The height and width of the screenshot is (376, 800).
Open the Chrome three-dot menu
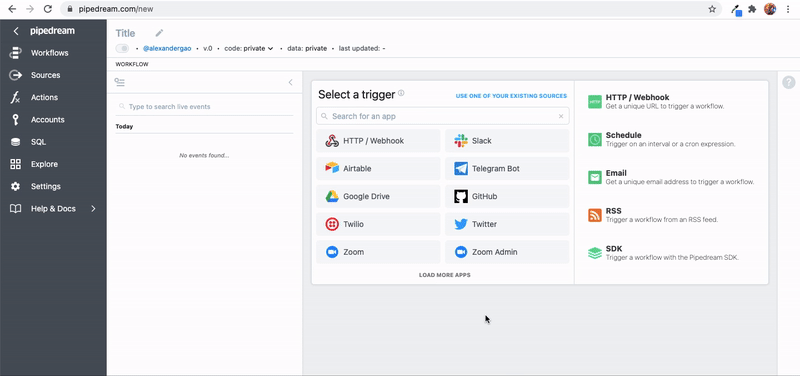pos(789,9)
